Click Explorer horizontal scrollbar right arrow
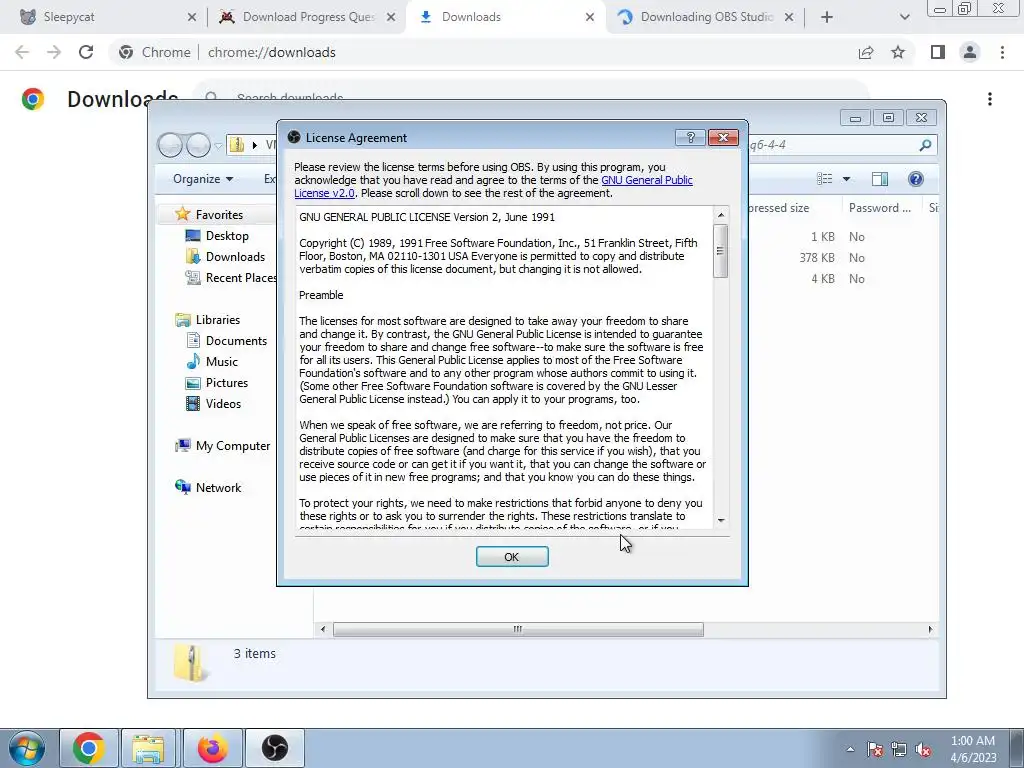The image size is (1024, 768). (x=930, y=630)
